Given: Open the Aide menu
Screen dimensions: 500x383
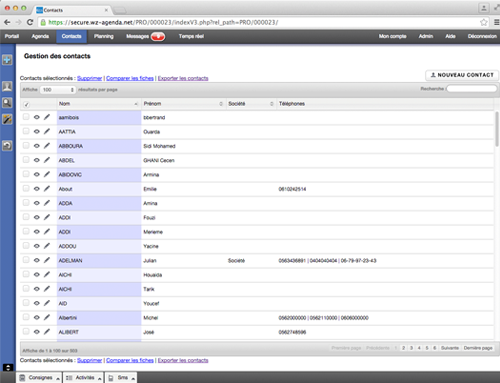Looking at the screenshot, I should pos(450,36).
